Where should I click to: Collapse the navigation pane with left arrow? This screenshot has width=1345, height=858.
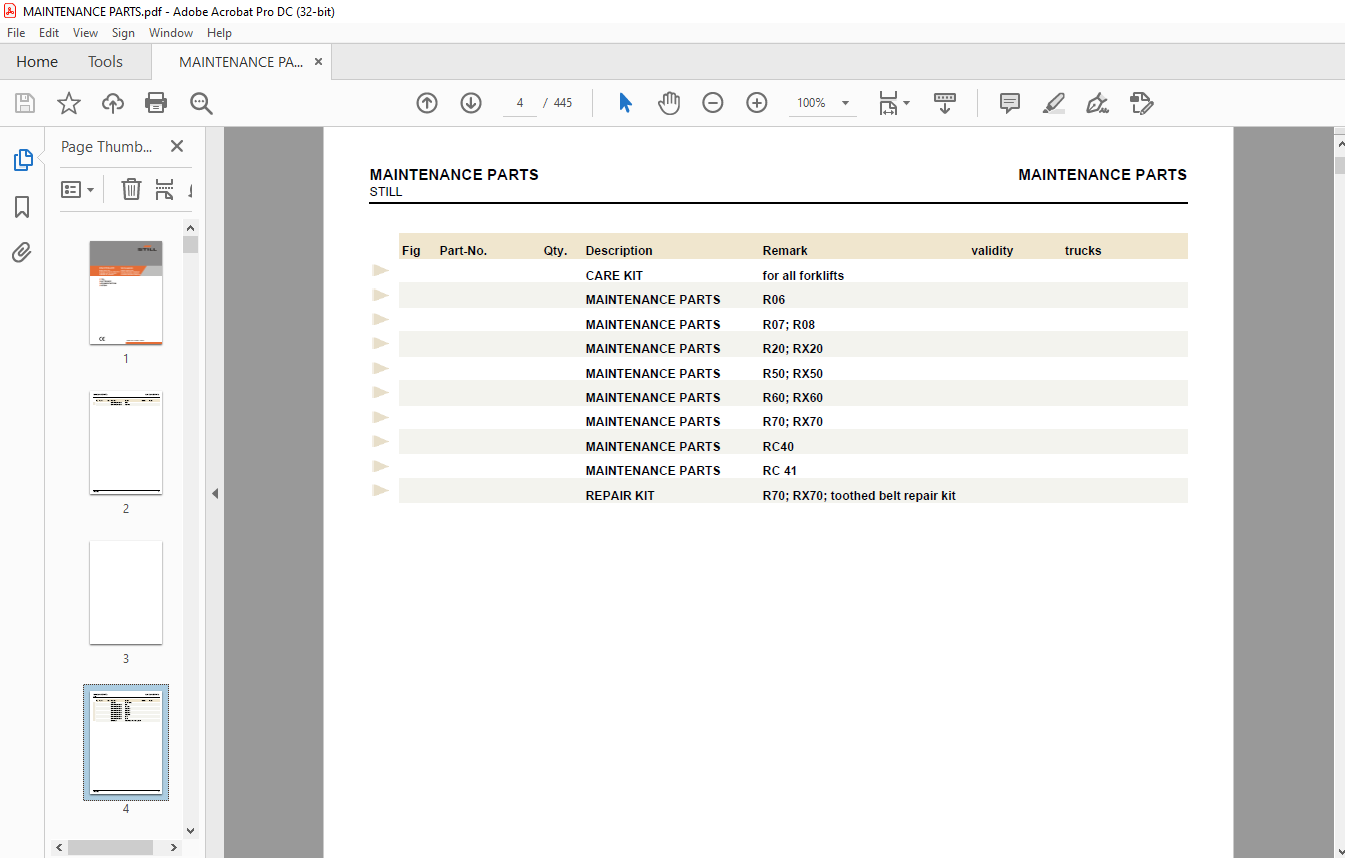[214, 493]
